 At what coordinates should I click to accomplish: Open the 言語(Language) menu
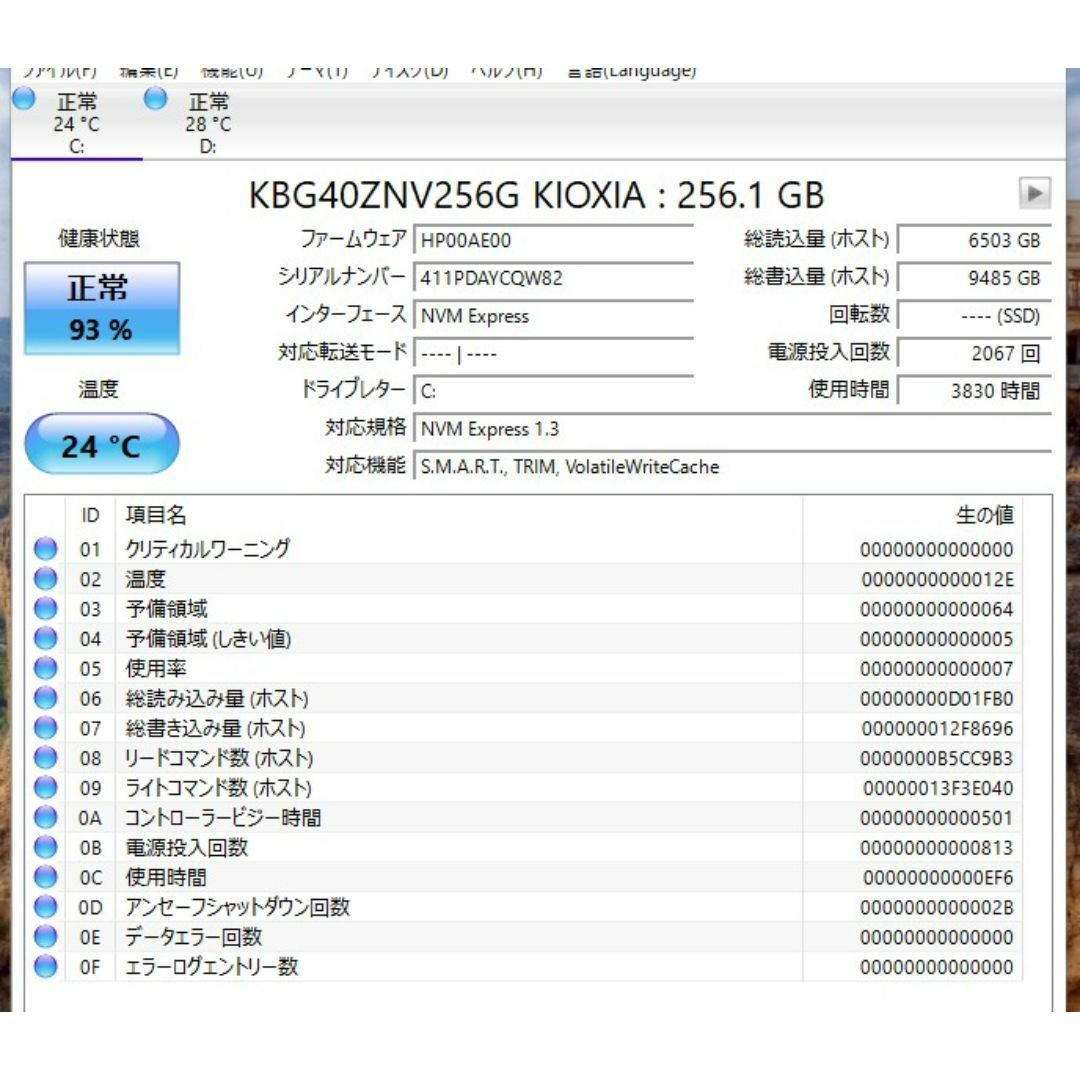(632, 71)
